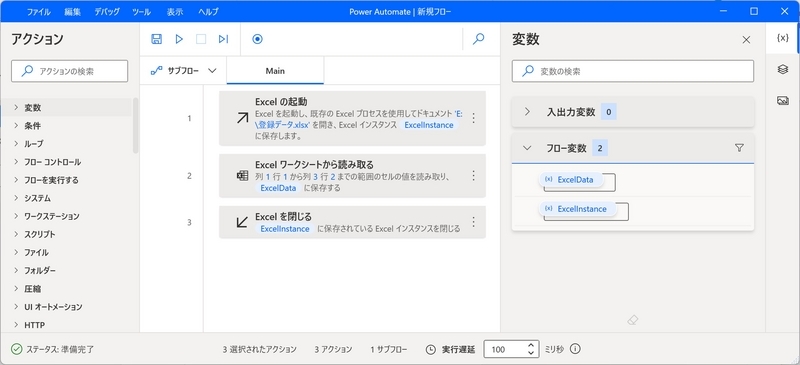Start the recorder using the circle icon
This screenshot has height=365, width=800.
point(258,39)
